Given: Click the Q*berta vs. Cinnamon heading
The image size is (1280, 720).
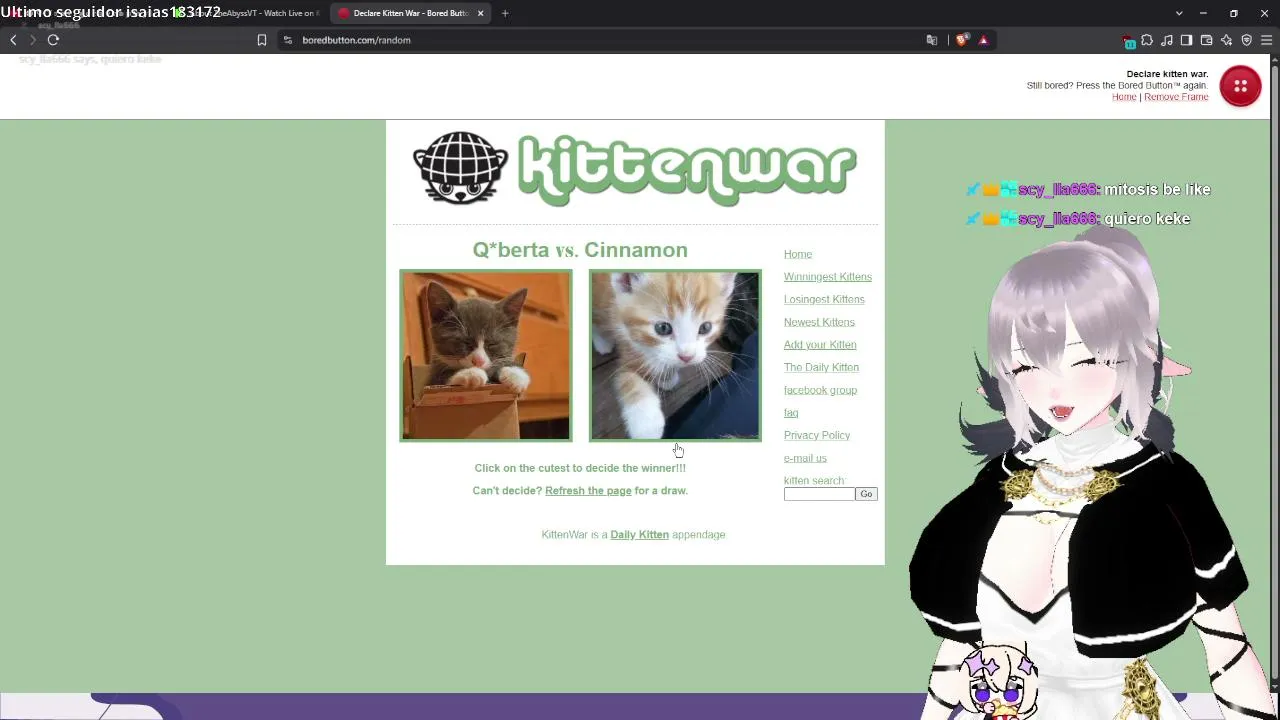Looking at the screenshot, I should [580, 250].
